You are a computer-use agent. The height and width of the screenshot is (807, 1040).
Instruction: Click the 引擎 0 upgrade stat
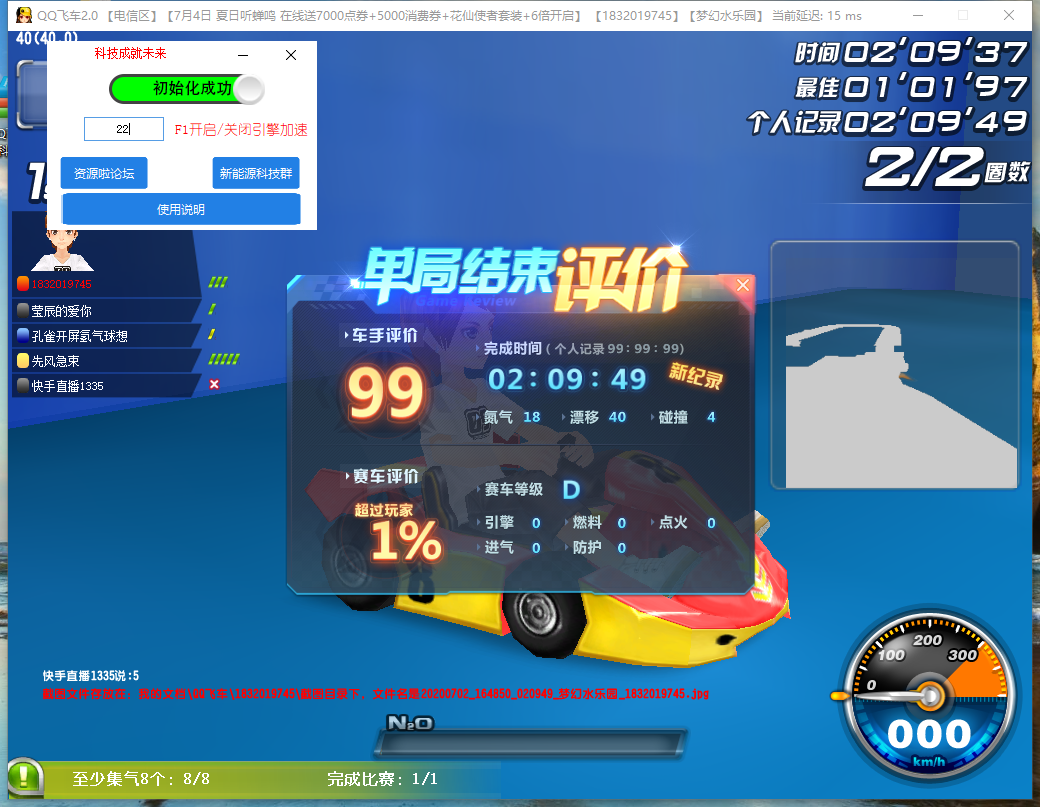click(509, 523)
